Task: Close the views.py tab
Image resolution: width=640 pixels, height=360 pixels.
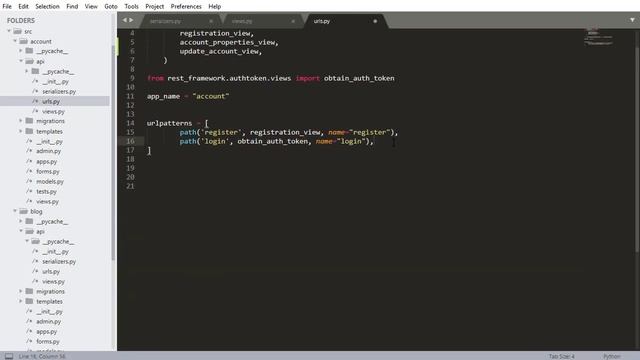Action: coord(293,21)
